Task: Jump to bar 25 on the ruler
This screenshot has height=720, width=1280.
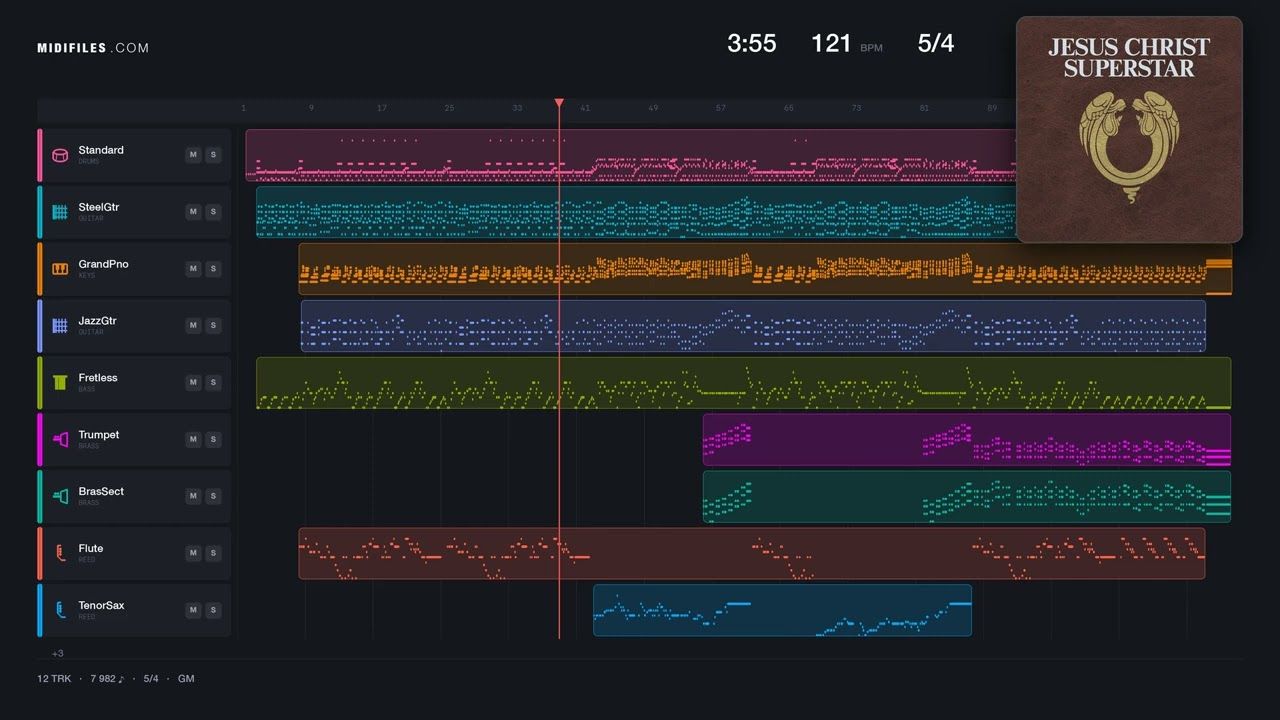Action: pyautogui.click(x=449, y=108)
